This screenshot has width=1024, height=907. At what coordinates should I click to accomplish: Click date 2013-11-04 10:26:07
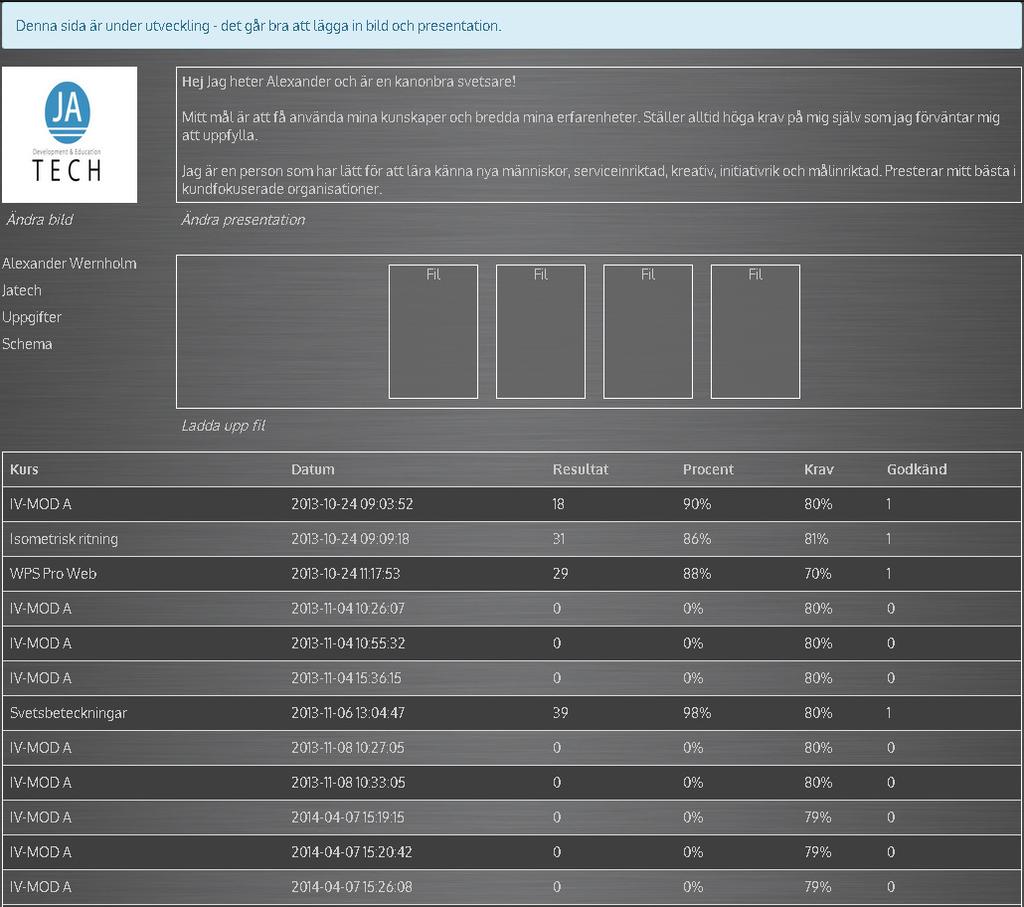tap(348, 609)
